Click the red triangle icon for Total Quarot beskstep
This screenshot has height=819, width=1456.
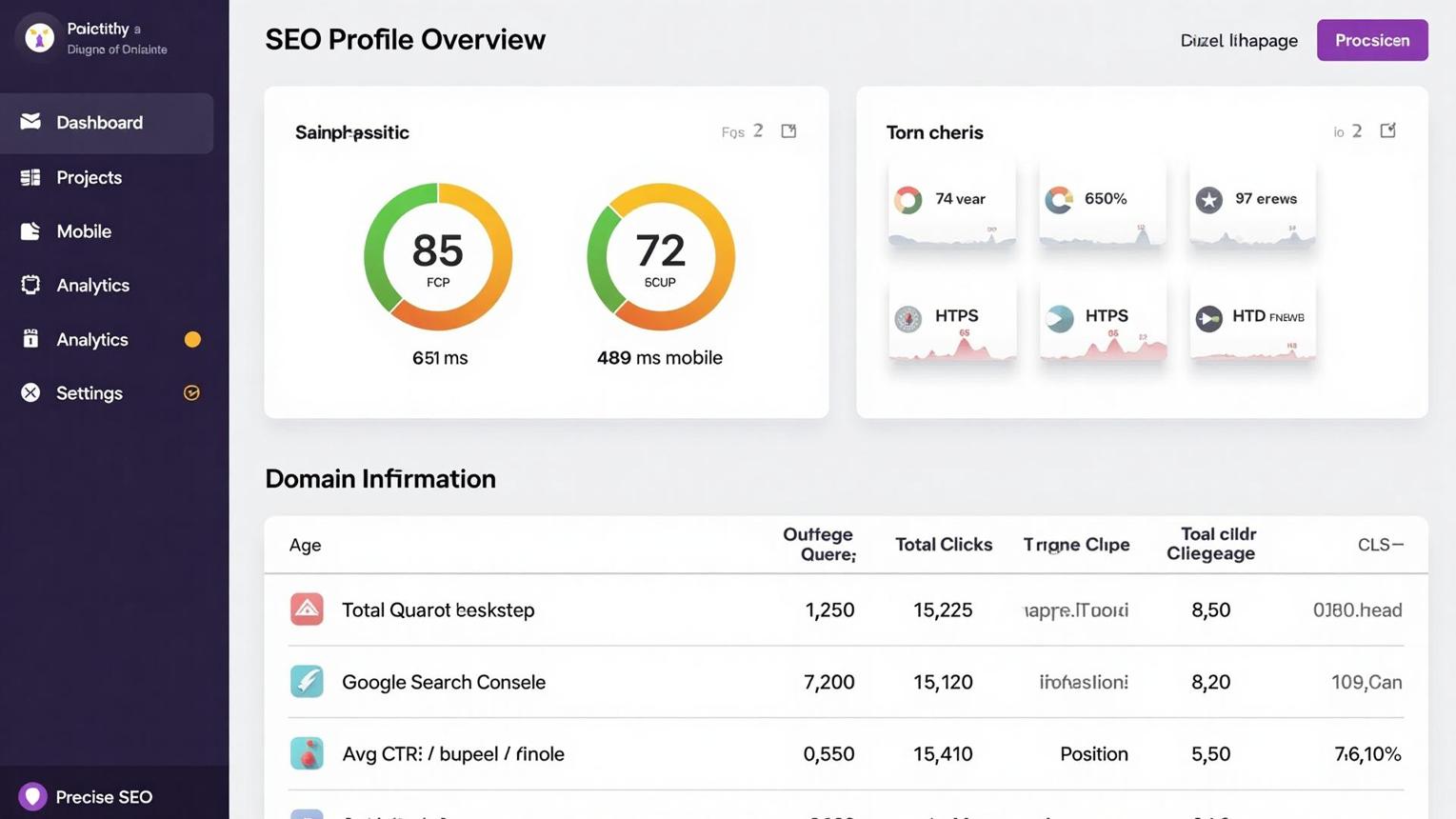coord(307,609)
